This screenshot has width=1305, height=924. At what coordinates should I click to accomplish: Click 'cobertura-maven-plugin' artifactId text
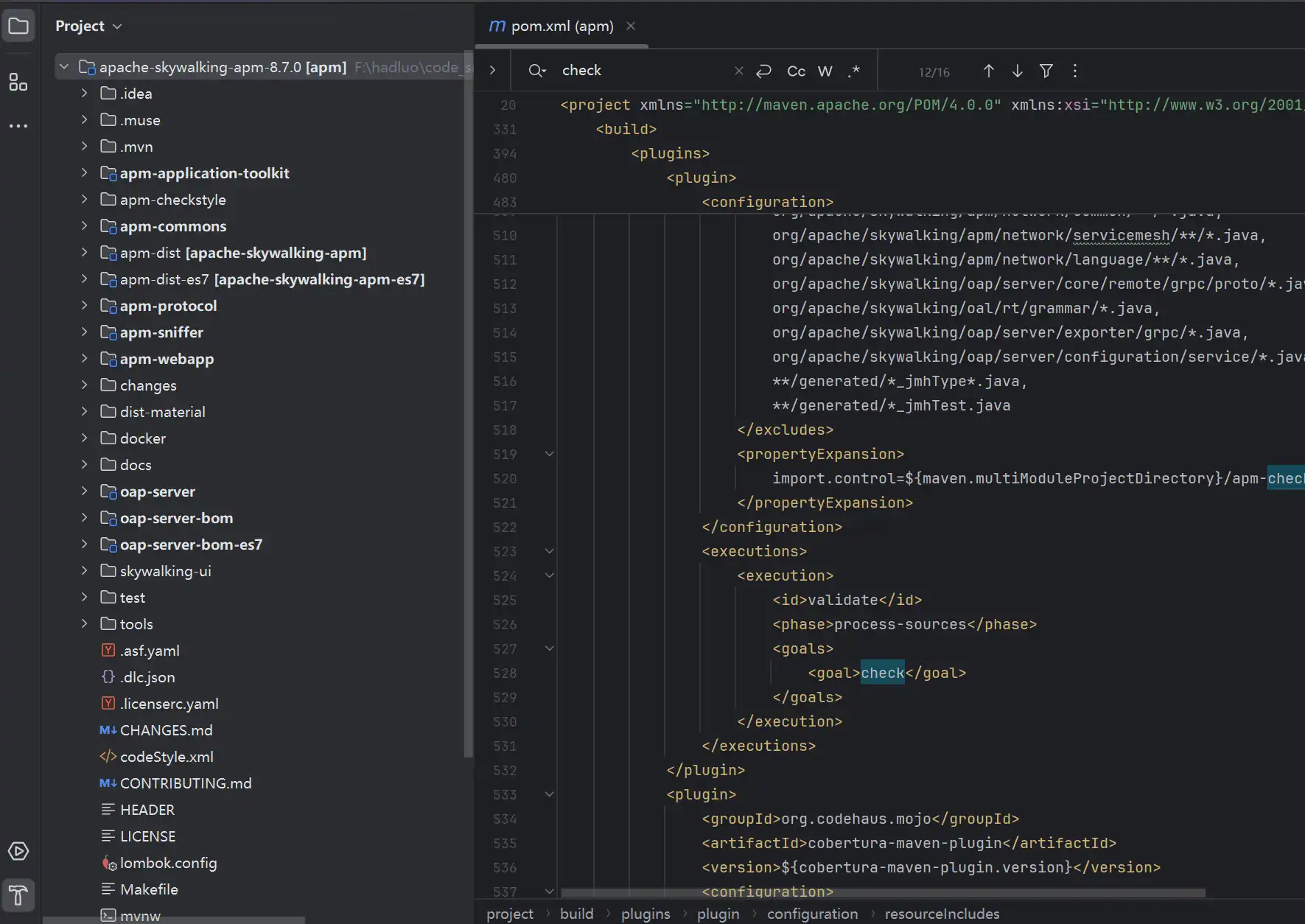pos(905,843)
